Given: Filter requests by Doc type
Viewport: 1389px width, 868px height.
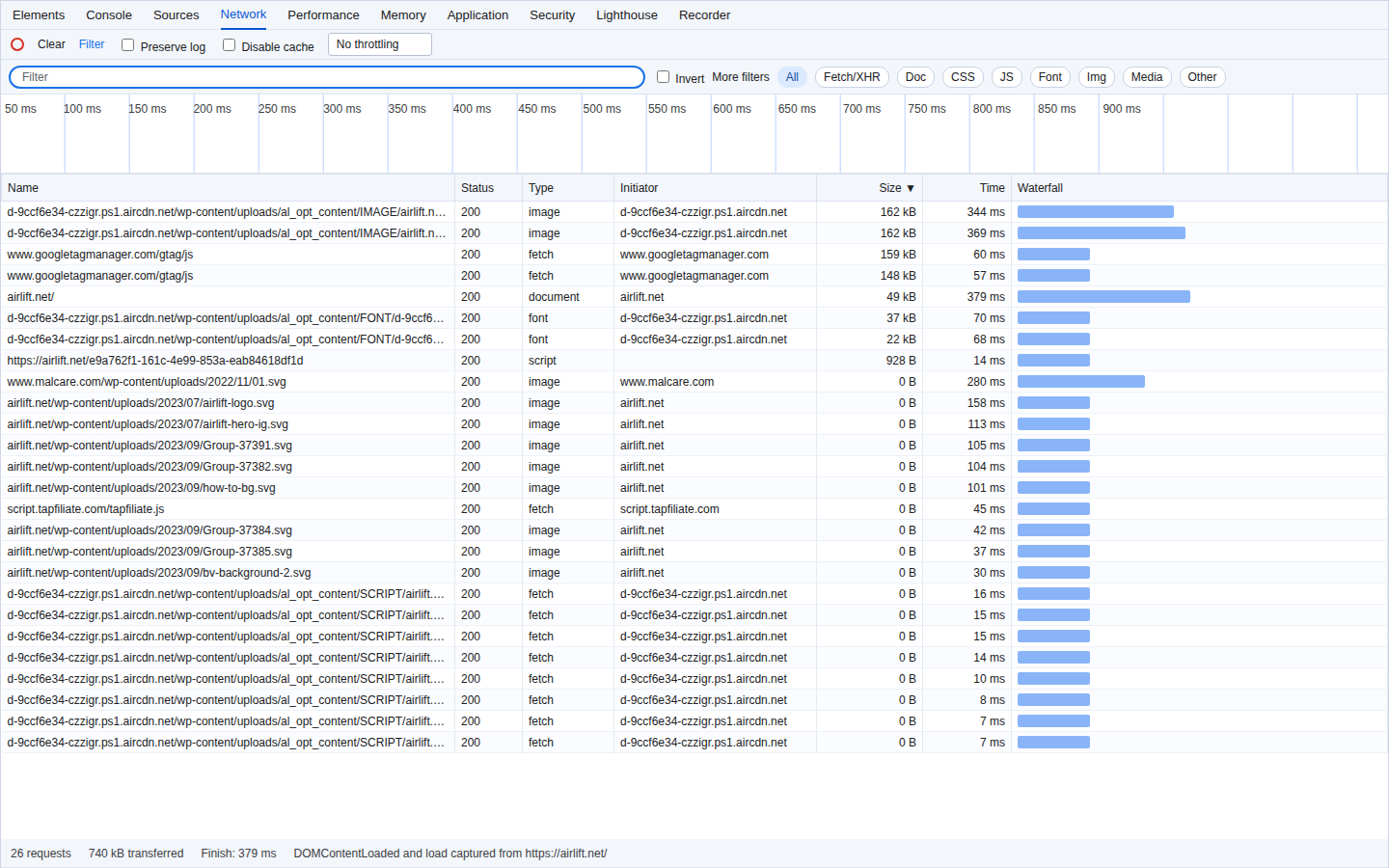Looking at the screenshot, I should (915, 77).
